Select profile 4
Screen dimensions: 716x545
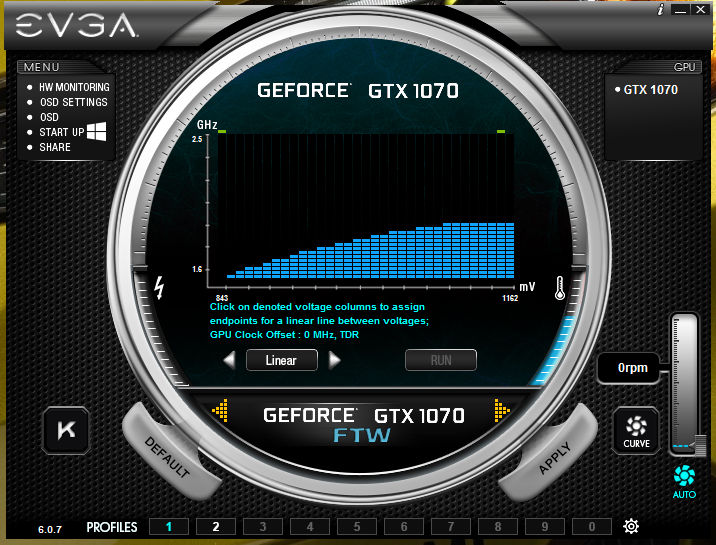(x=310, y=526)
